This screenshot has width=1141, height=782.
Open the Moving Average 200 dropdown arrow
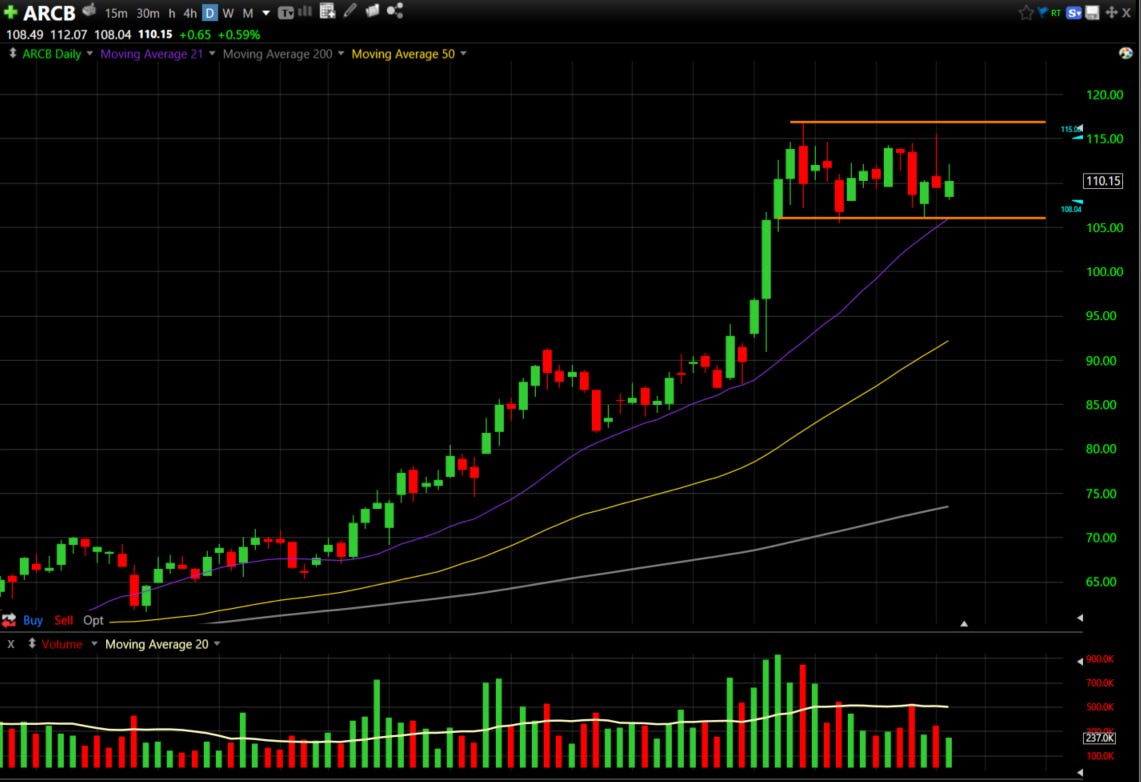(341, 53)
